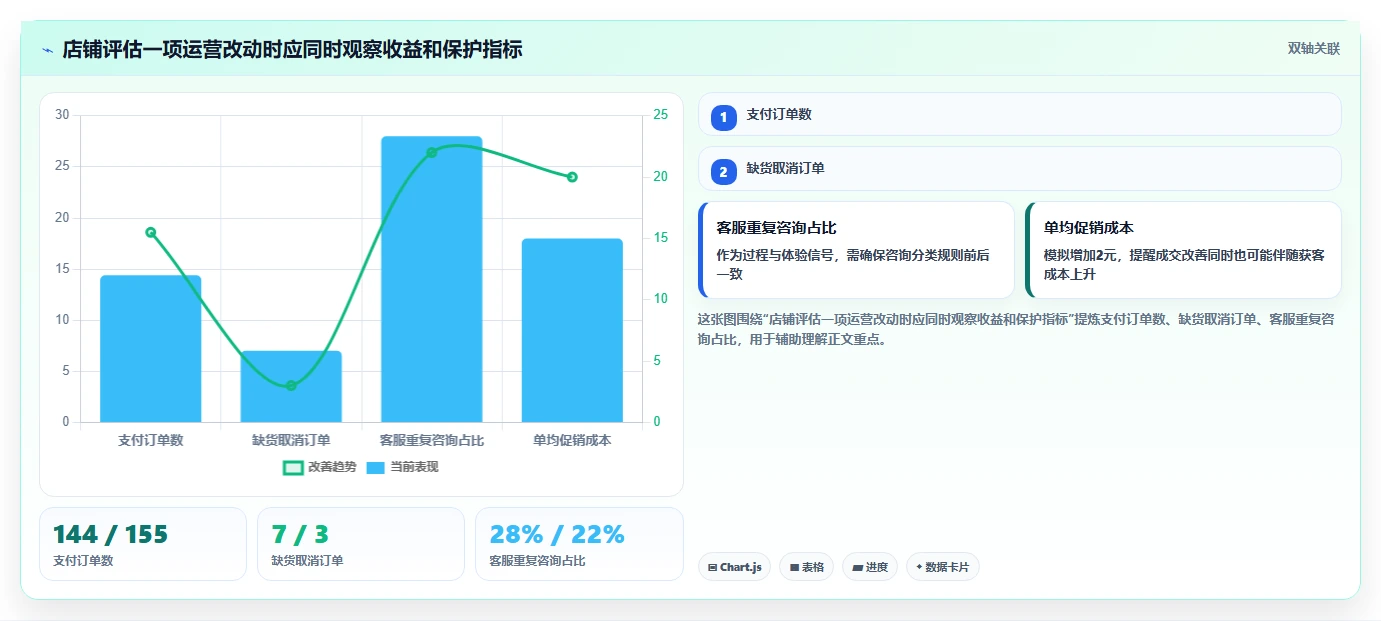Viewport: 1381px width, 621px height.
Task: Click the 单均促销成本 x-axis label
Action: tap(572, 440)
